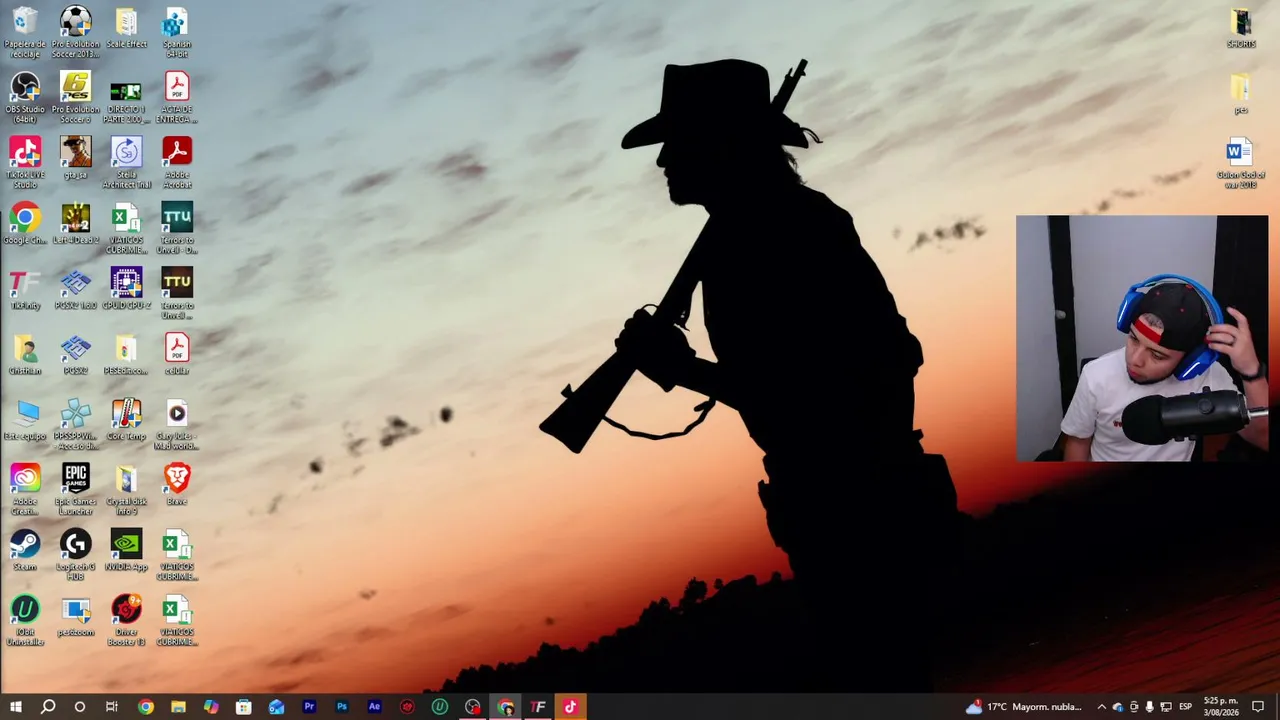Launch Adobe Creative Cloud shortcut
1280x720 pixels.
(x=25, y=489)
